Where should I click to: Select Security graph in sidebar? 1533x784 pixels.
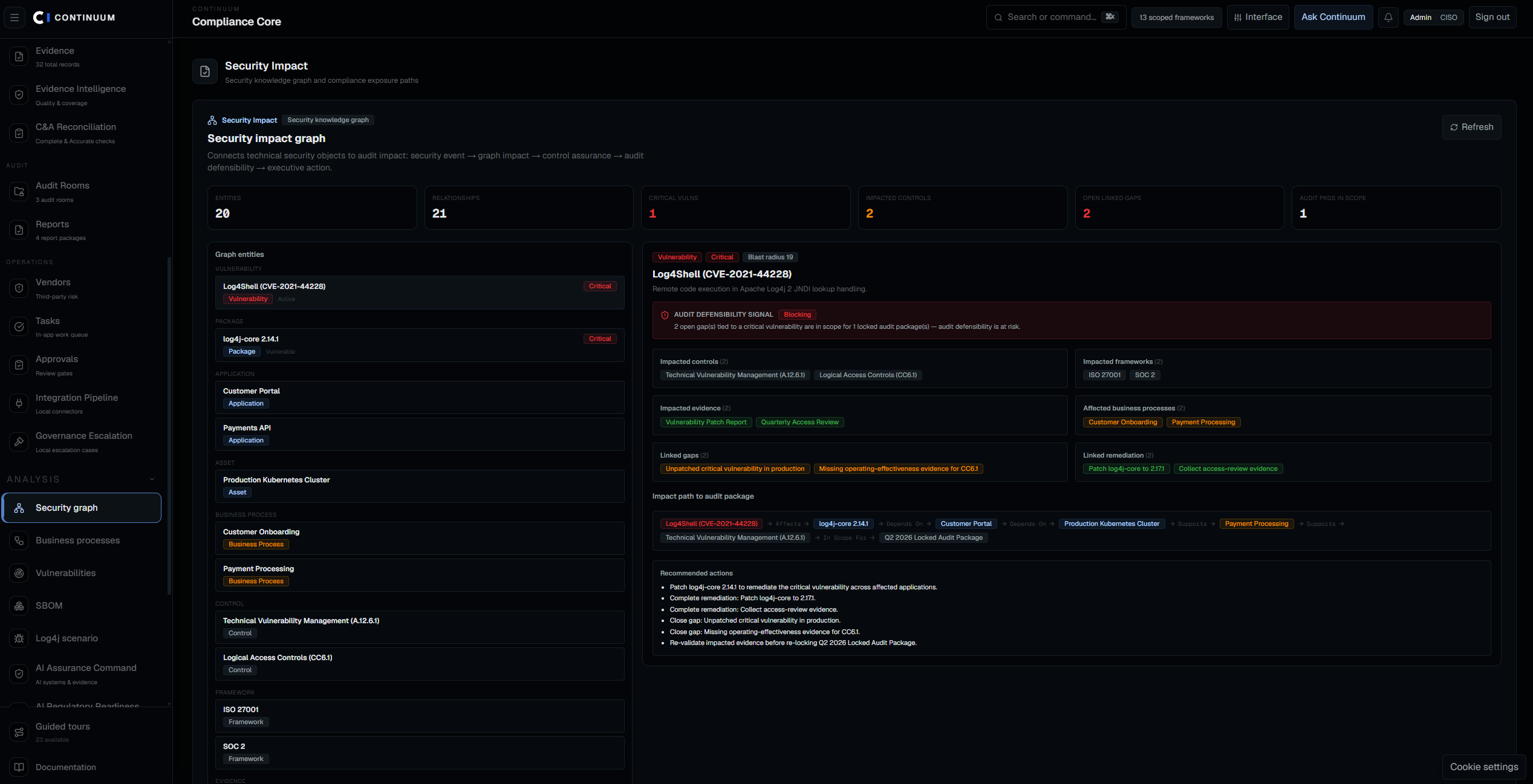(82, 508)
